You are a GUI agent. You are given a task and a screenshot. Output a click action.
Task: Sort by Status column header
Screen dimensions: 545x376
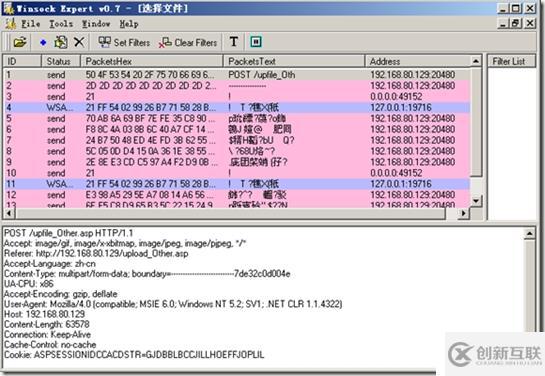click(61, 62)
